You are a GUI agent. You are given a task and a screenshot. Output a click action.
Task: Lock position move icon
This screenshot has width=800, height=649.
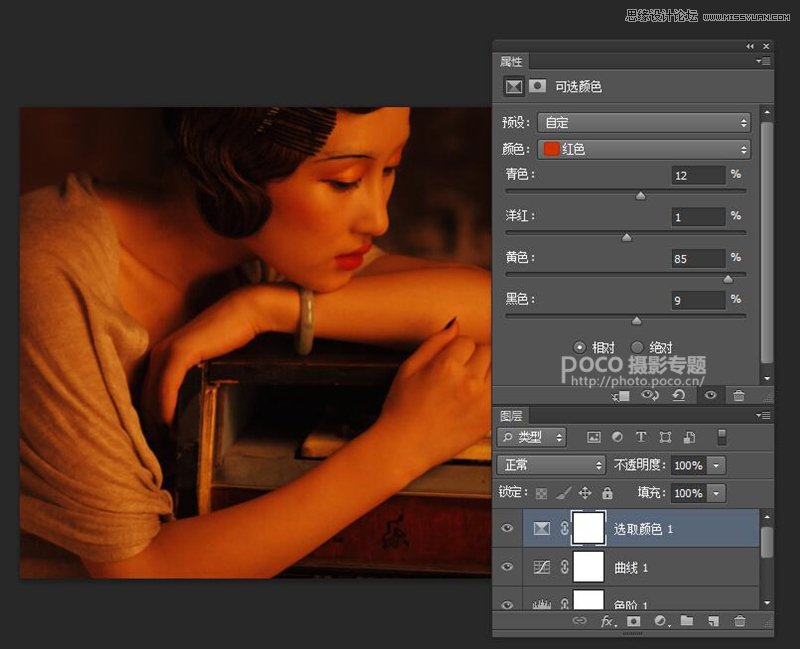point(585,493)
